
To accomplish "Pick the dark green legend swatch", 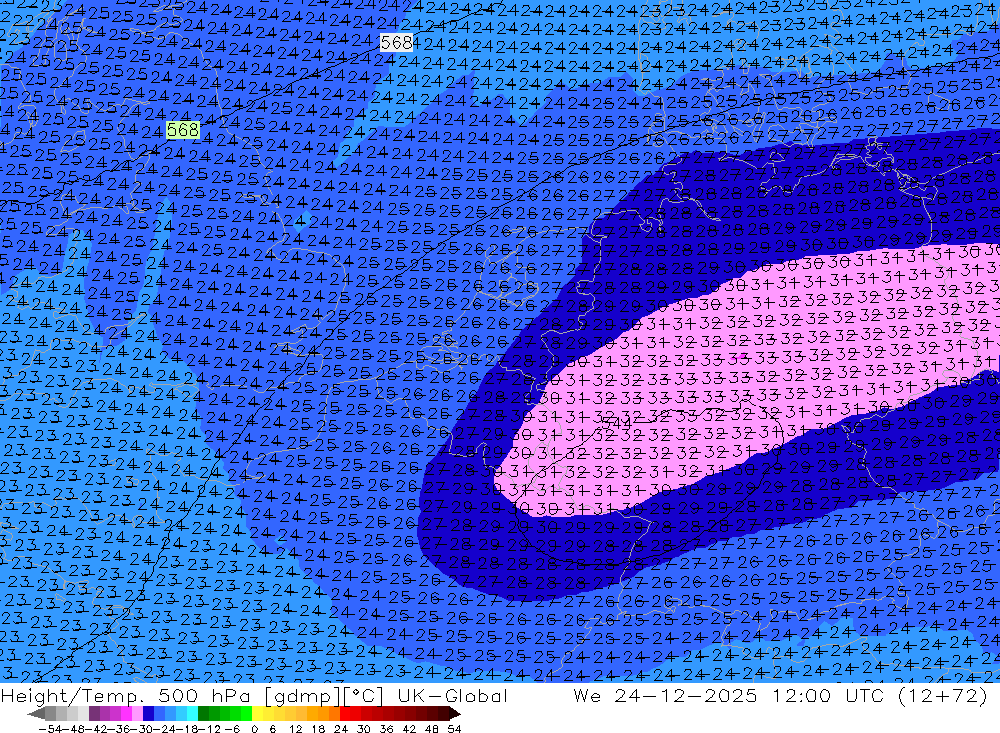I will point(204,714).
